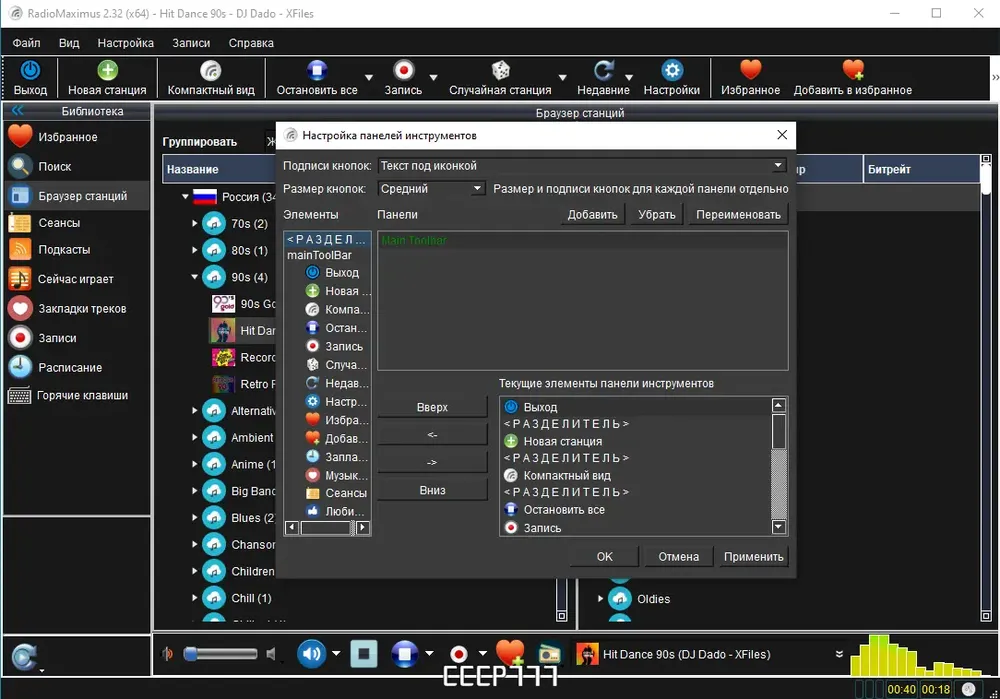The height and width of the screenshot is (699, 1000).
Task: Select Сеансы item in Элементы list
Action: pyautogui.click(x=337, y=493)
